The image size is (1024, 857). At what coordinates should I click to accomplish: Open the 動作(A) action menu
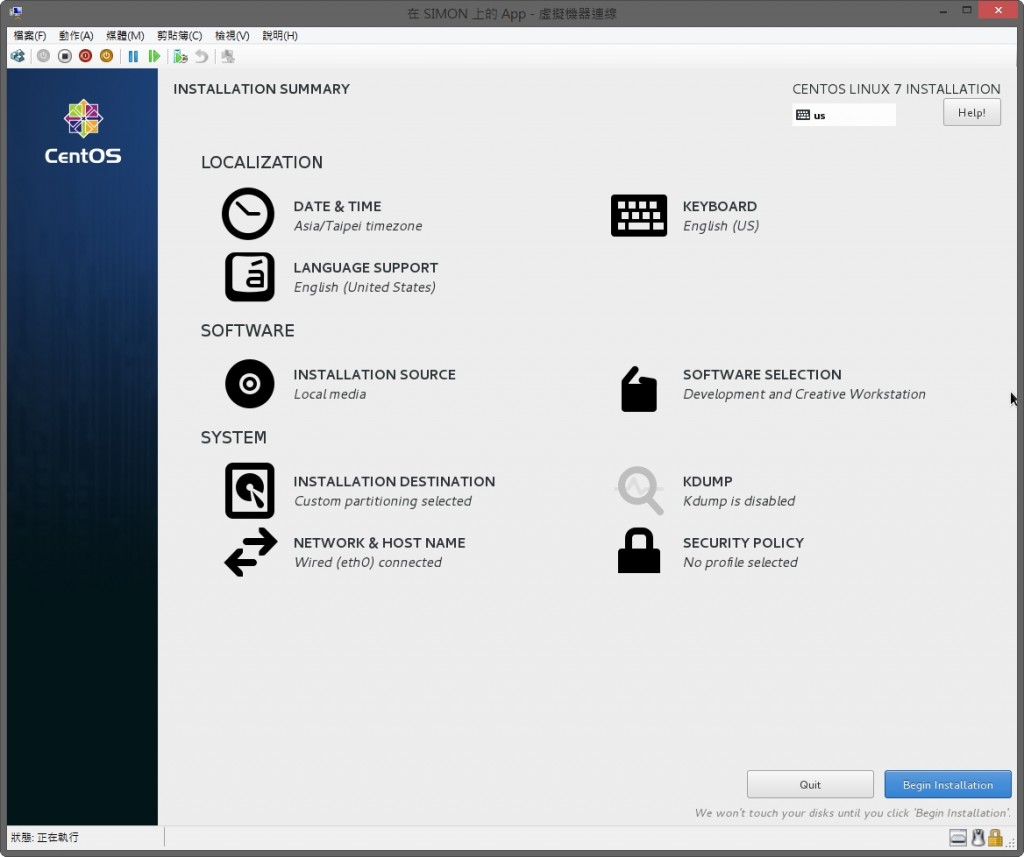tap(76, 35)
